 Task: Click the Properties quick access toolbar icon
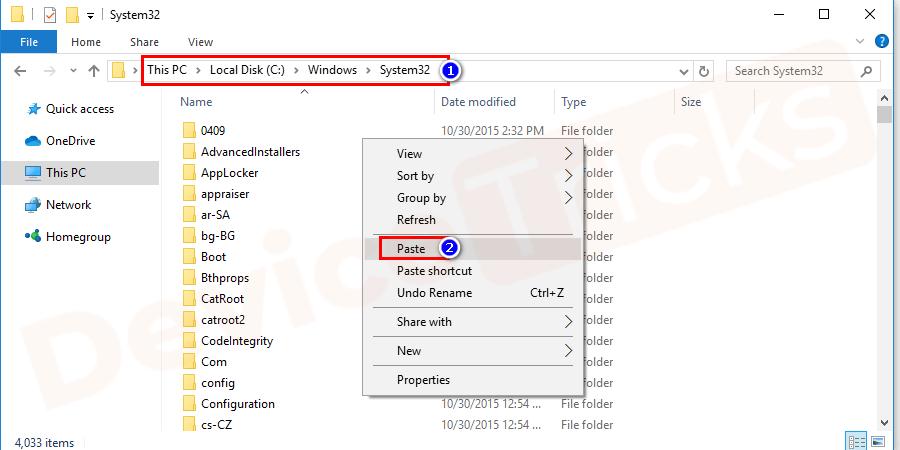pyautogui.click(x=50, y=15)
